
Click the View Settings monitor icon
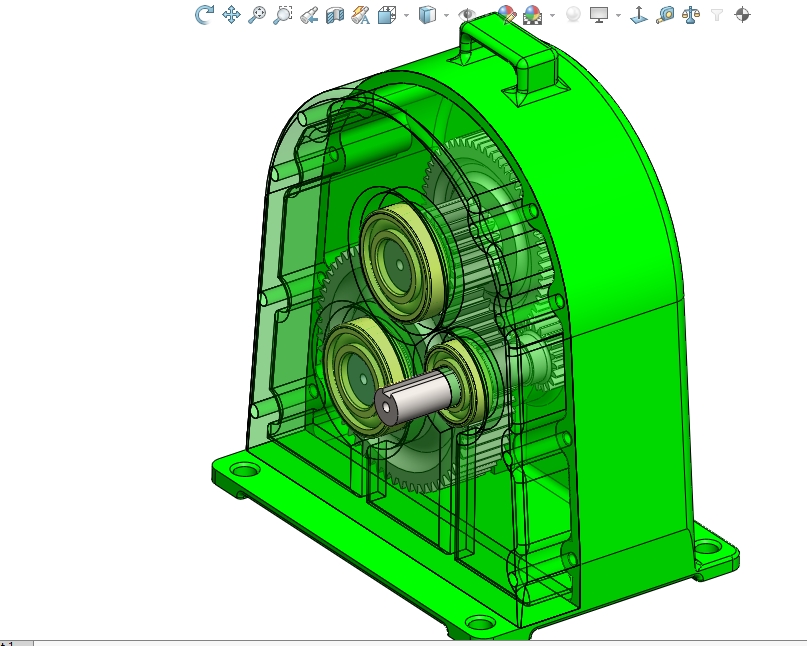[596, 14]
